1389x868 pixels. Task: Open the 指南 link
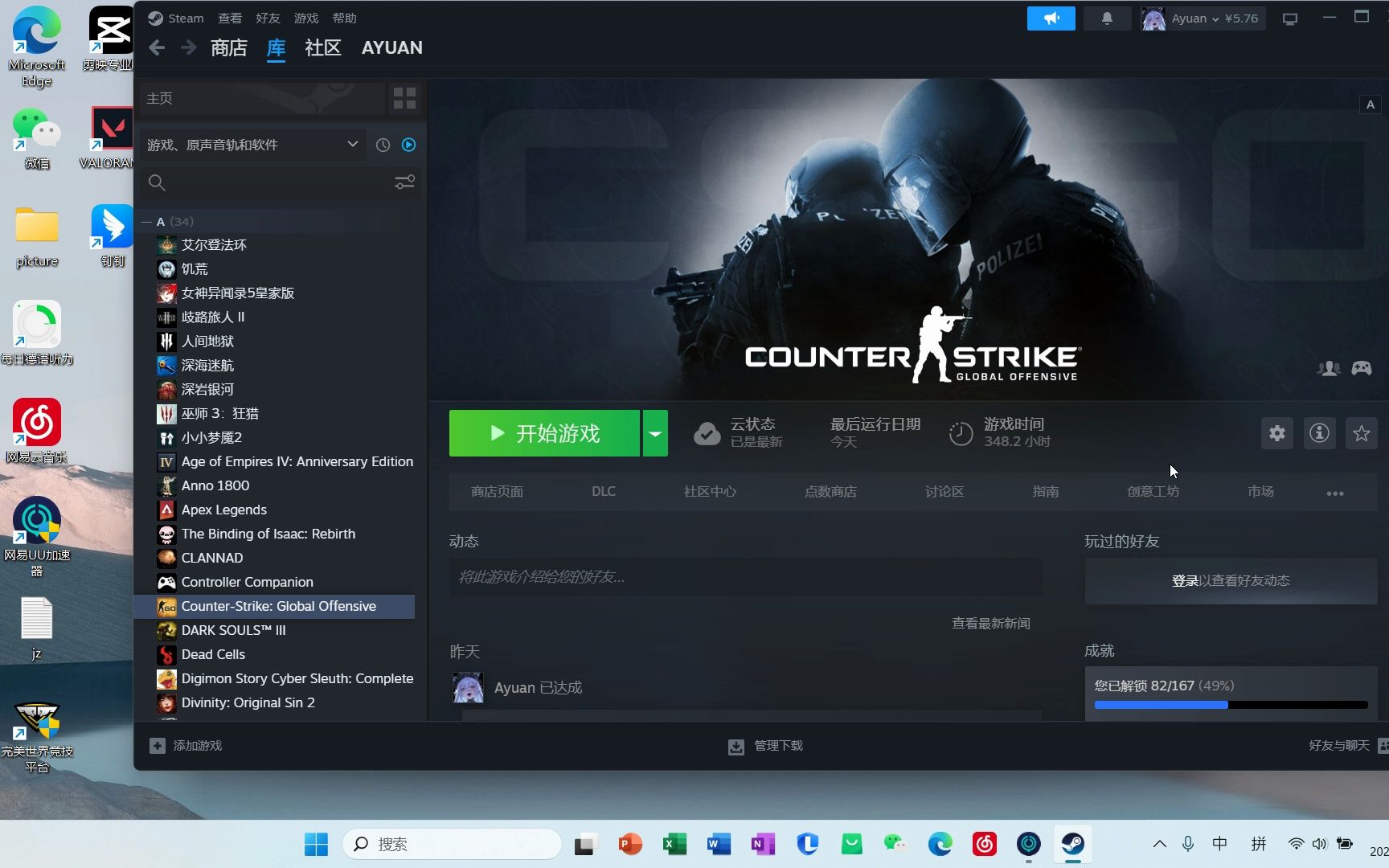(x=1046, y=492)
